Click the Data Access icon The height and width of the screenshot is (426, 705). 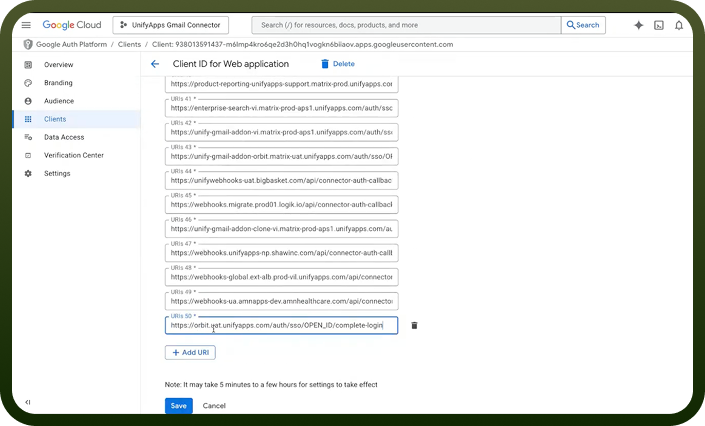click(x=28, y=137)
